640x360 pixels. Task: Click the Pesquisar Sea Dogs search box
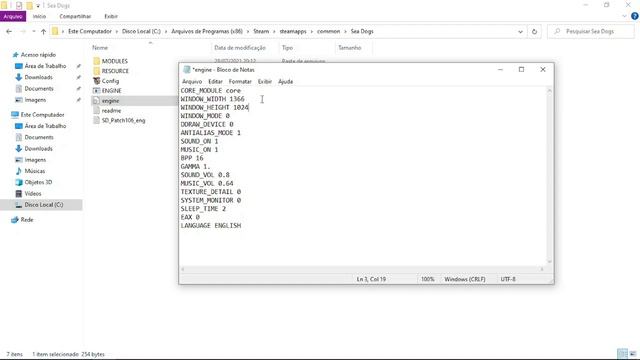pos(590,31)
